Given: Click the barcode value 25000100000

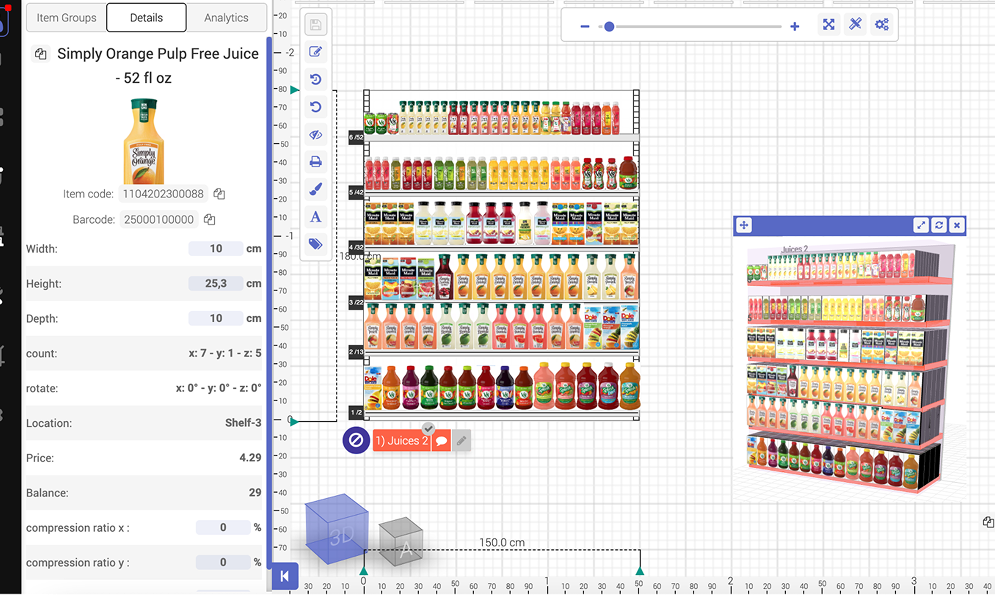Looking at the screenshot, I should click(159, 219).
